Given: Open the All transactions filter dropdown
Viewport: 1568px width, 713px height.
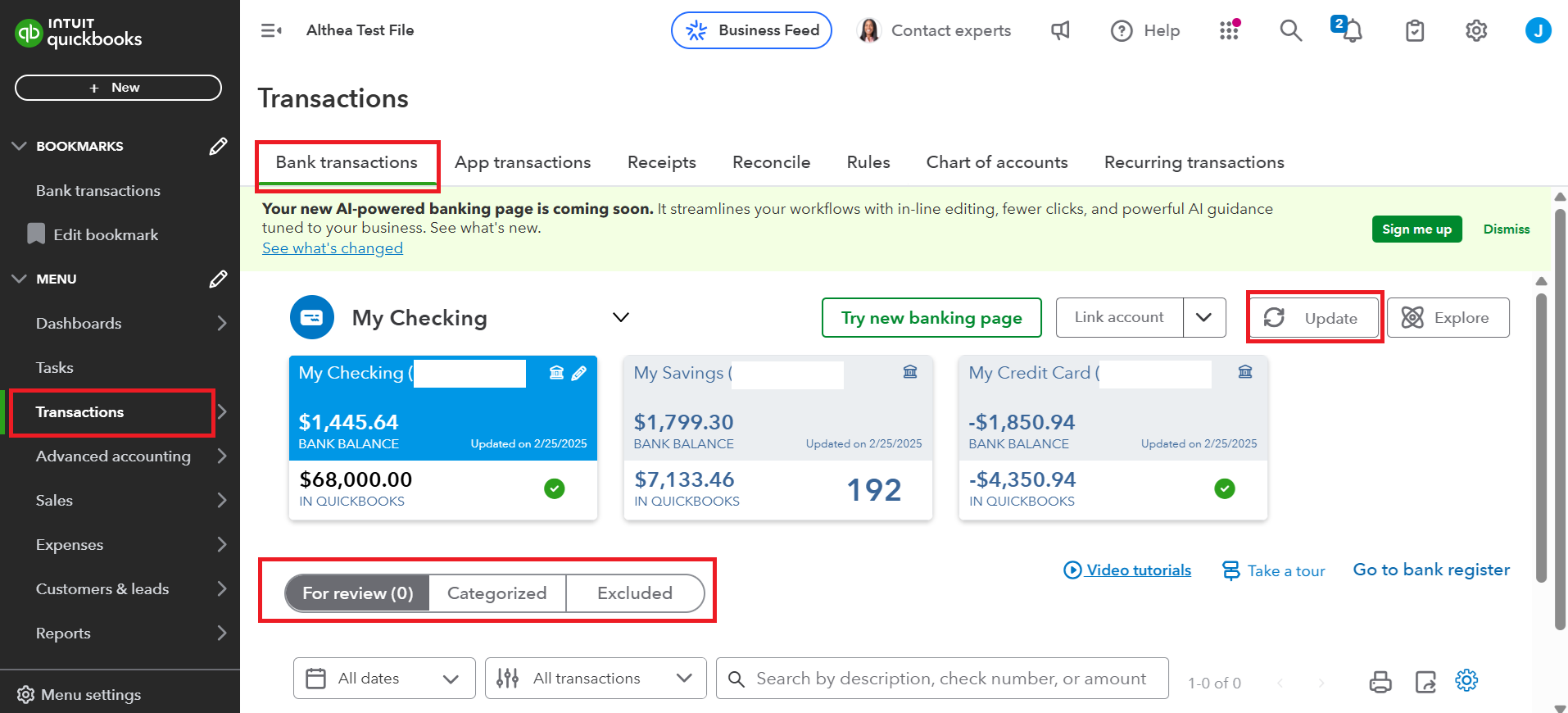Looking at the screenshot, I should pos(596,679).
